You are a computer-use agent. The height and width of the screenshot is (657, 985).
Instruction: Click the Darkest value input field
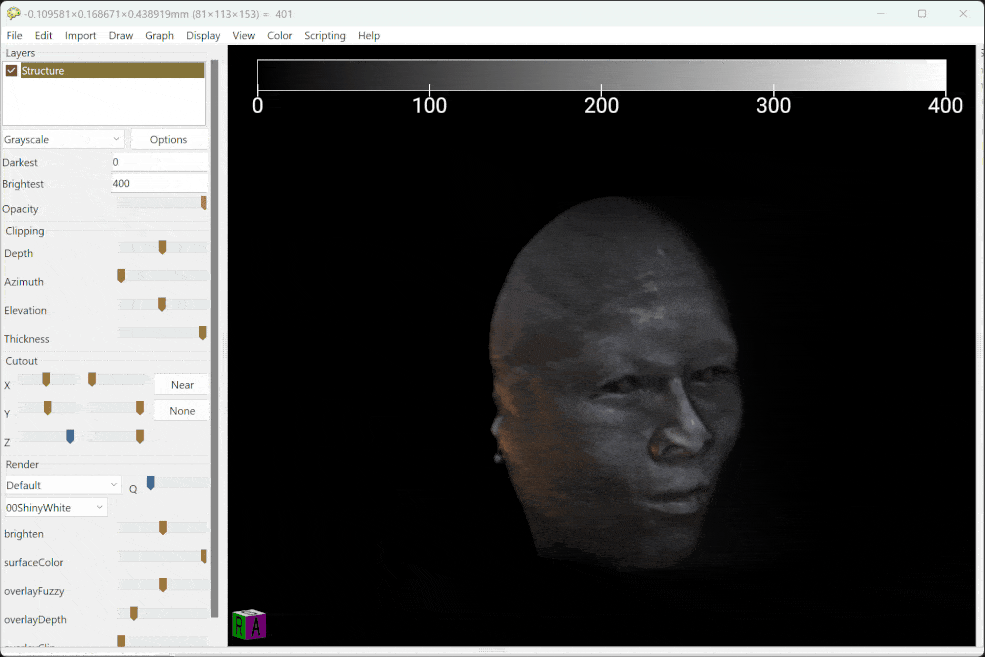pyautogui.click(x=159, y=162)
